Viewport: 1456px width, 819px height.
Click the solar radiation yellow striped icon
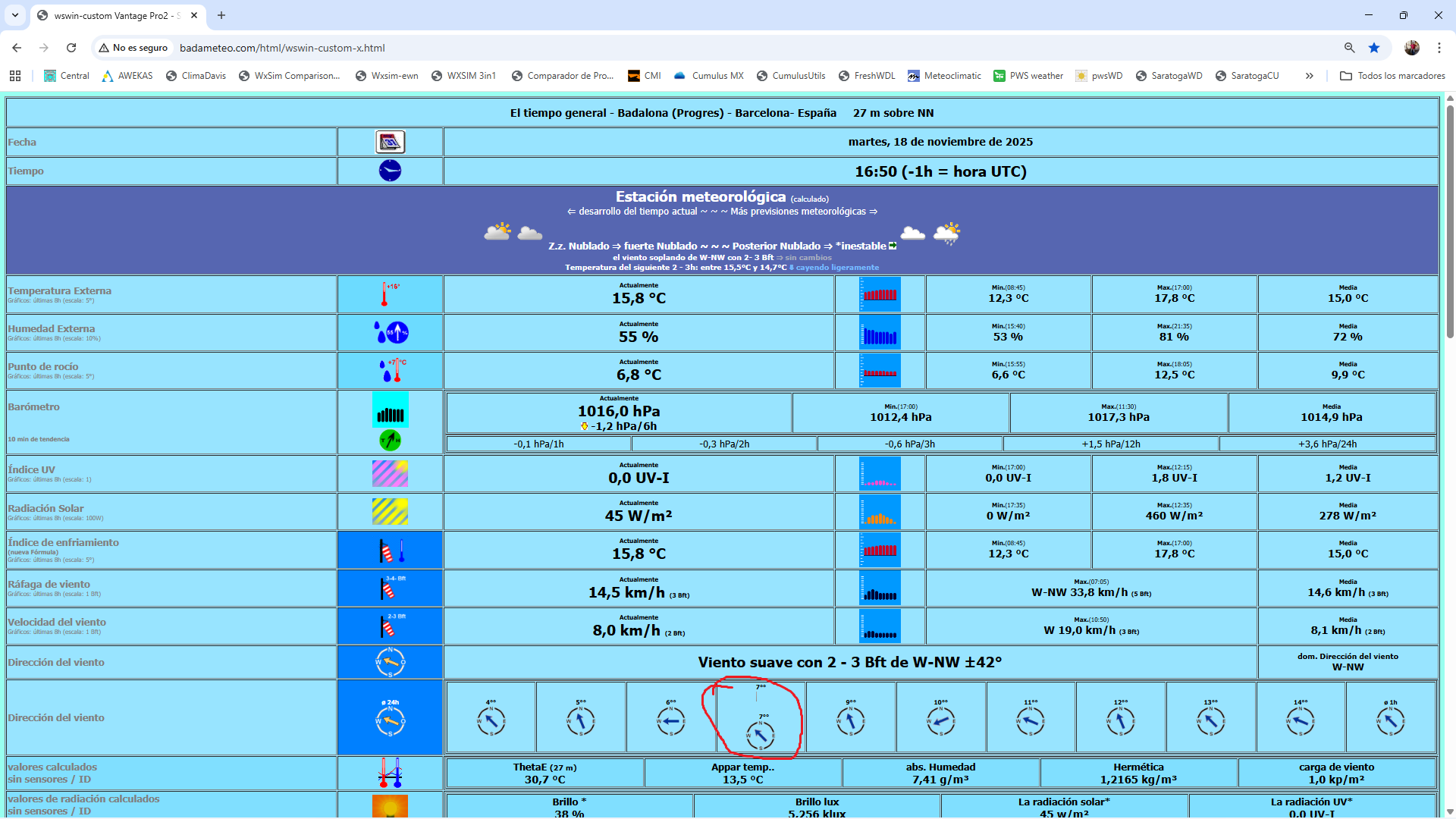pos(390,512)
